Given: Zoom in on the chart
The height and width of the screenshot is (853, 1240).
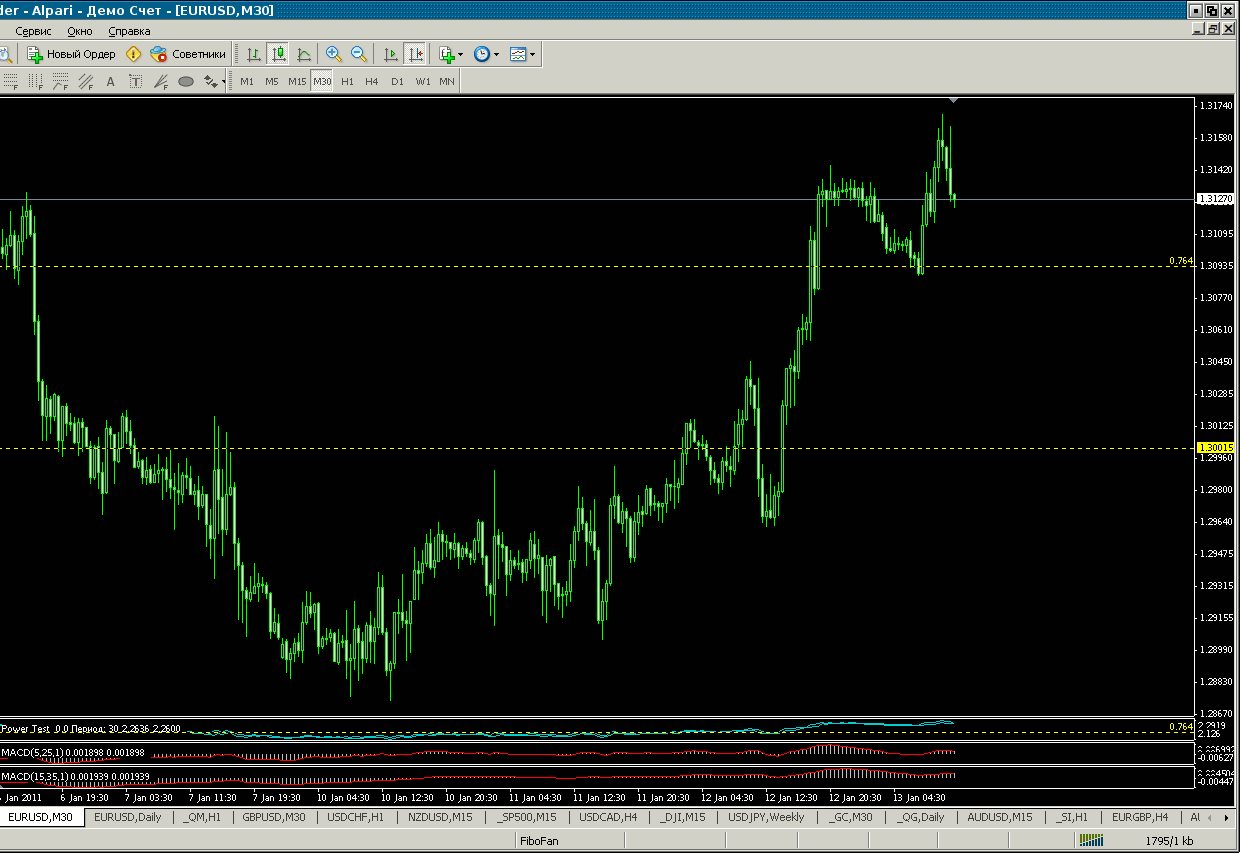Looking at the screenshot, I should [x=334, y=54].
